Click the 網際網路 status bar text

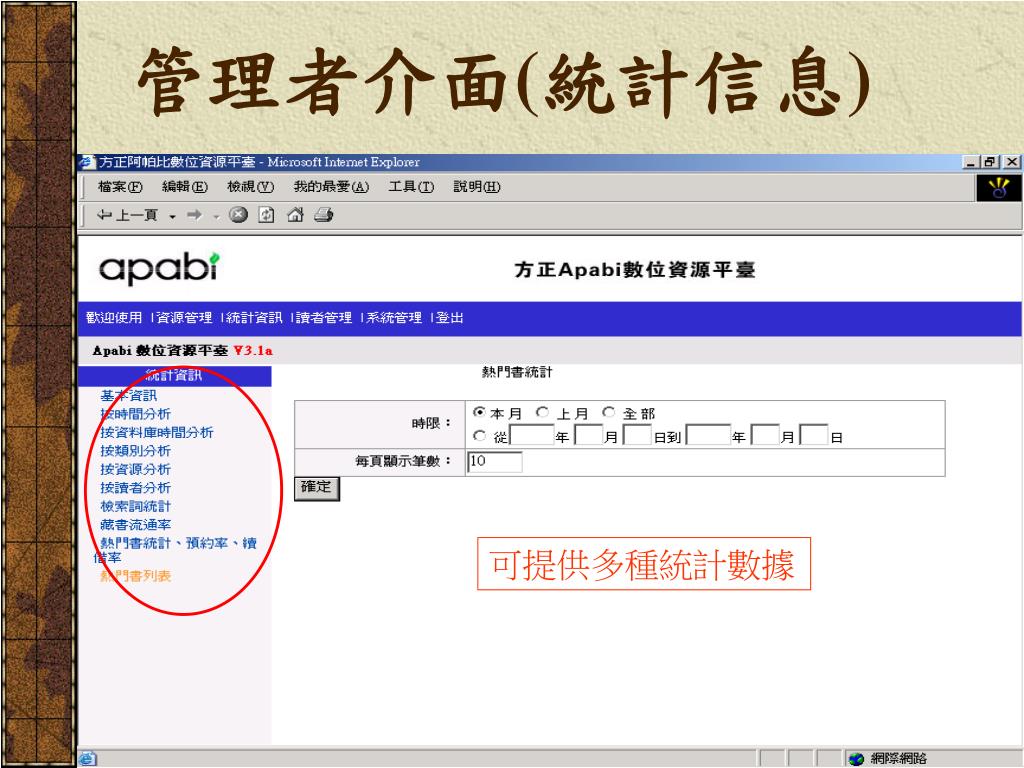click(x=899, y=758)
